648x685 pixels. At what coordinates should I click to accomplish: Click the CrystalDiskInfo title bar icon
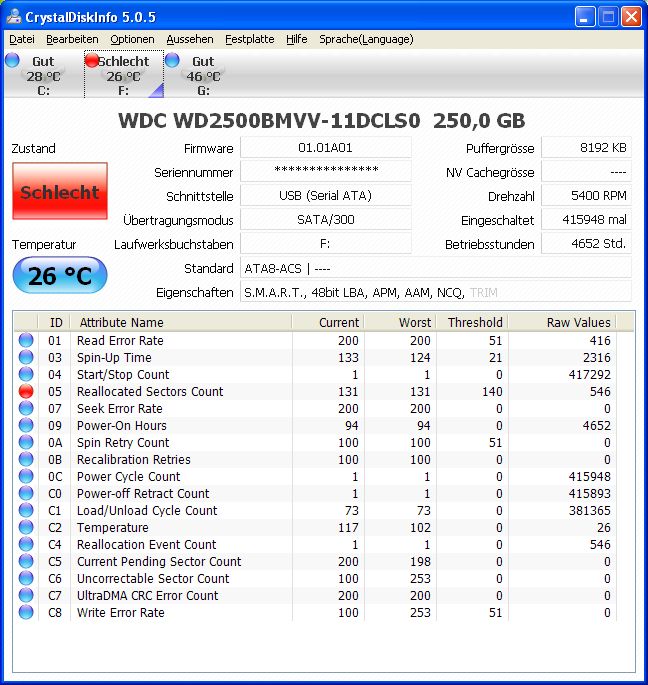(14, 17)
